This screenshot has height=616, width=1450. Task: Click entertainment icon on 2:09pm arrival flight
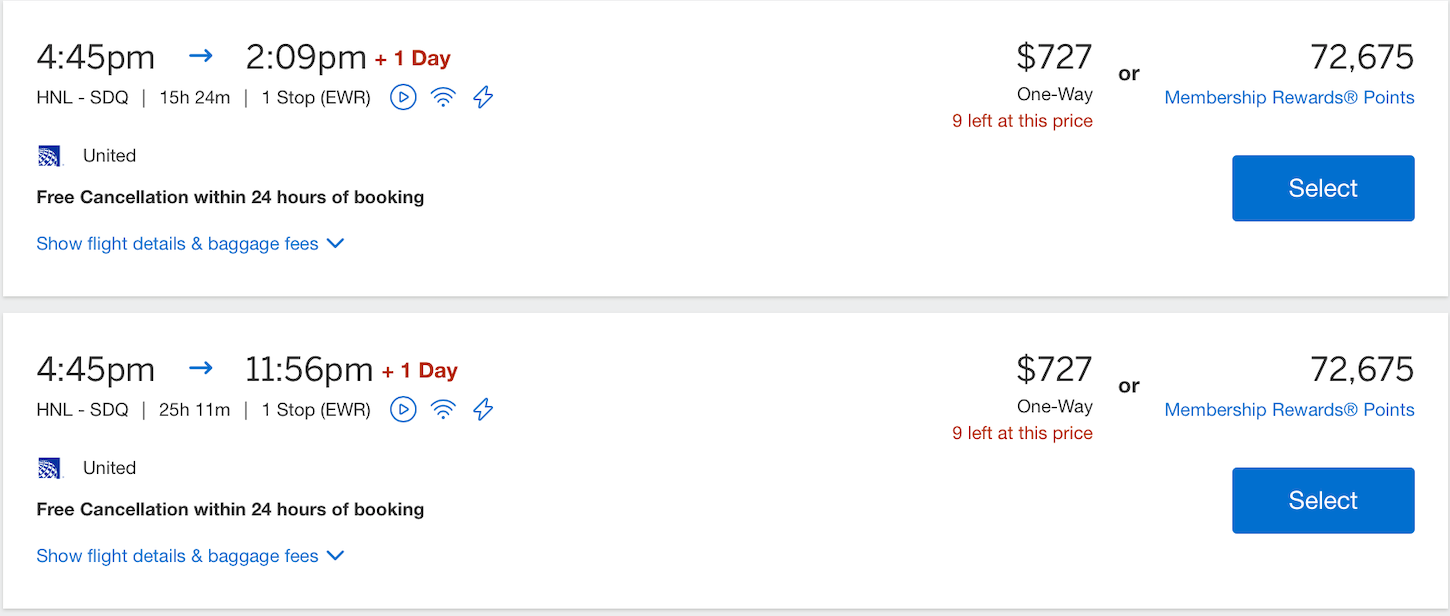point(403,97)
